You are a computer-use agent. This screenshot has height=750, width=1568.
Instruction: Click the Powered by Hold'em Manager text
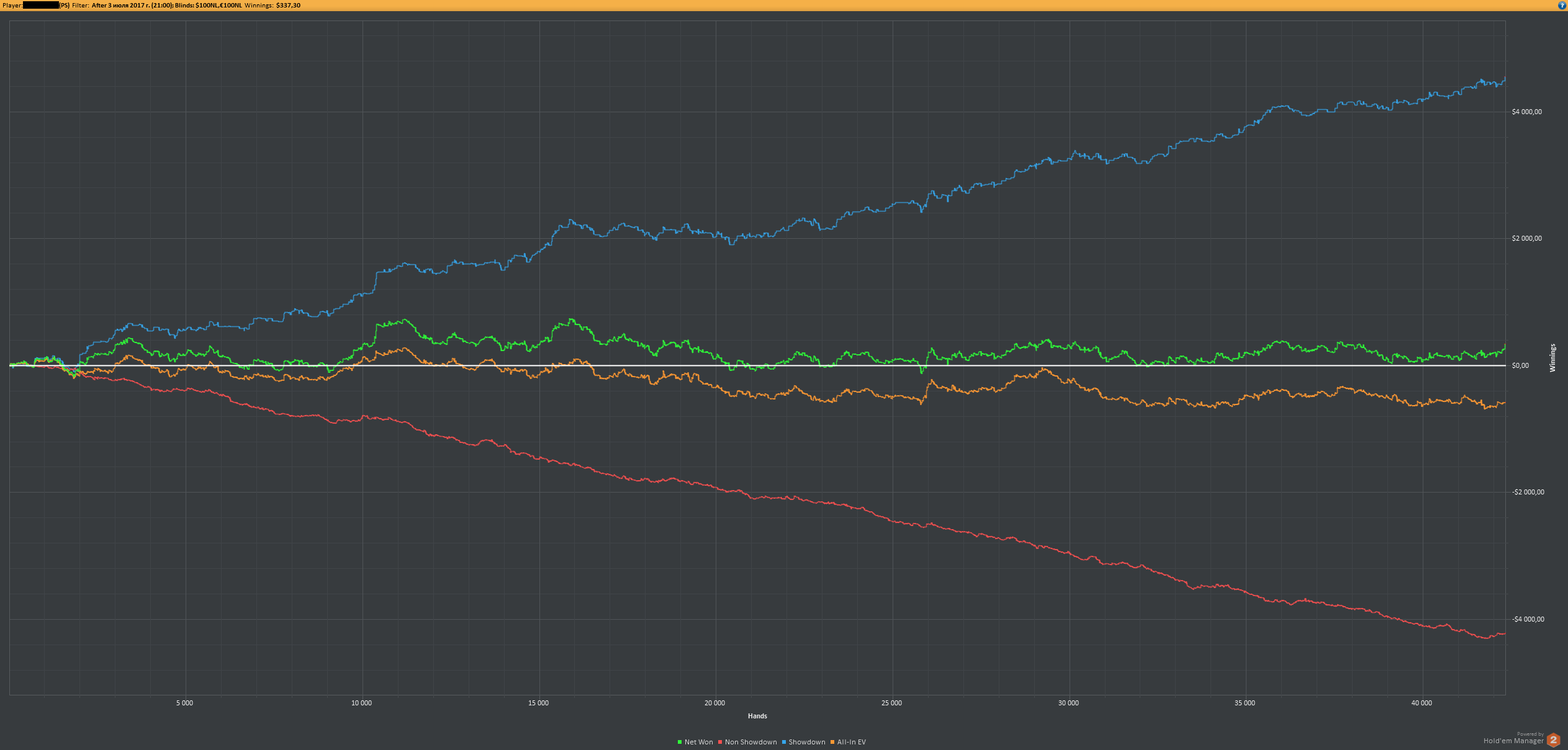[1513, 739]
